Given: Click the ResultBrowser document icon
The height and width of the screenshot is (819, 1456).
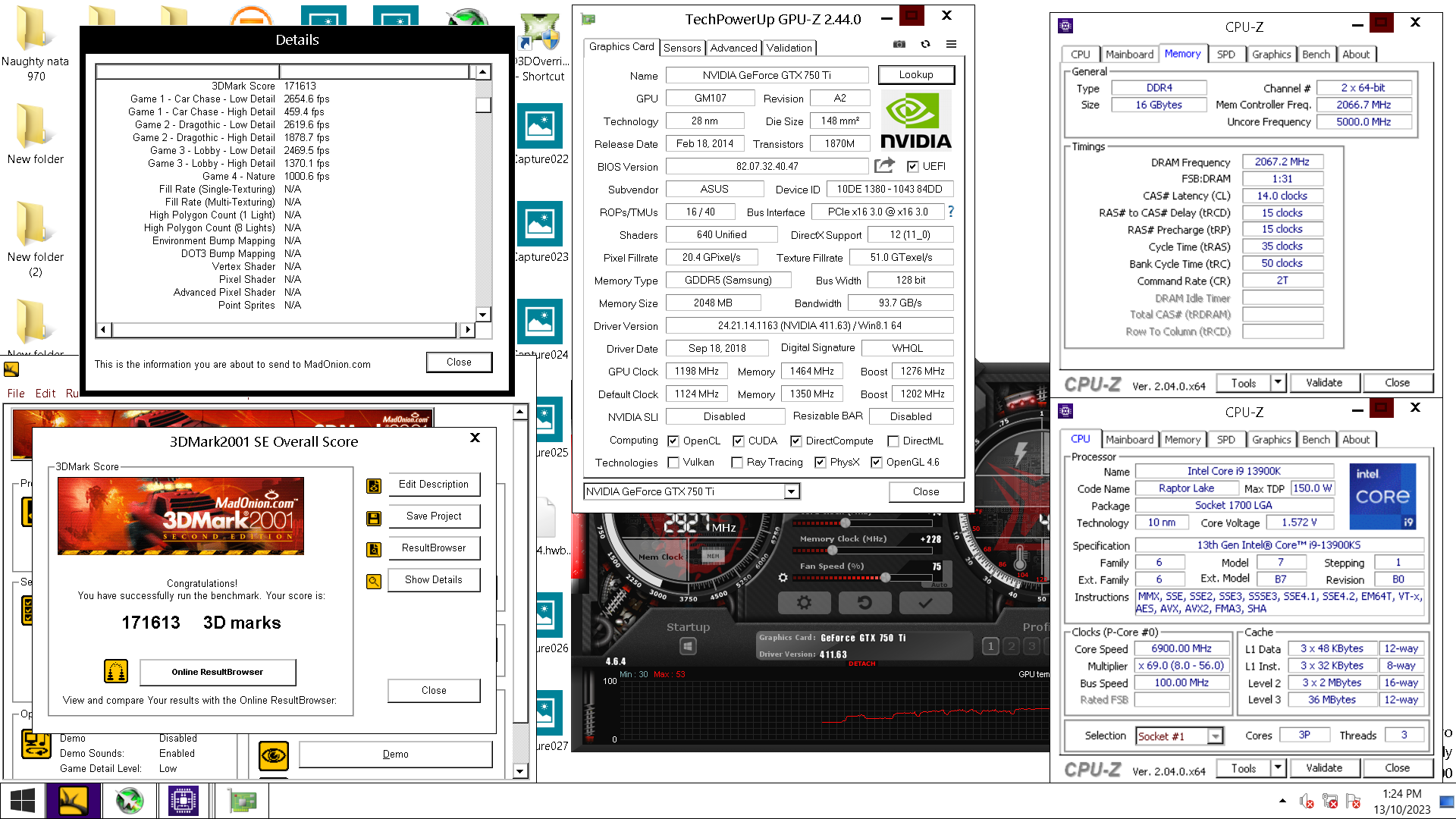Looking at the screenshot, I should (x=374, y=549).
